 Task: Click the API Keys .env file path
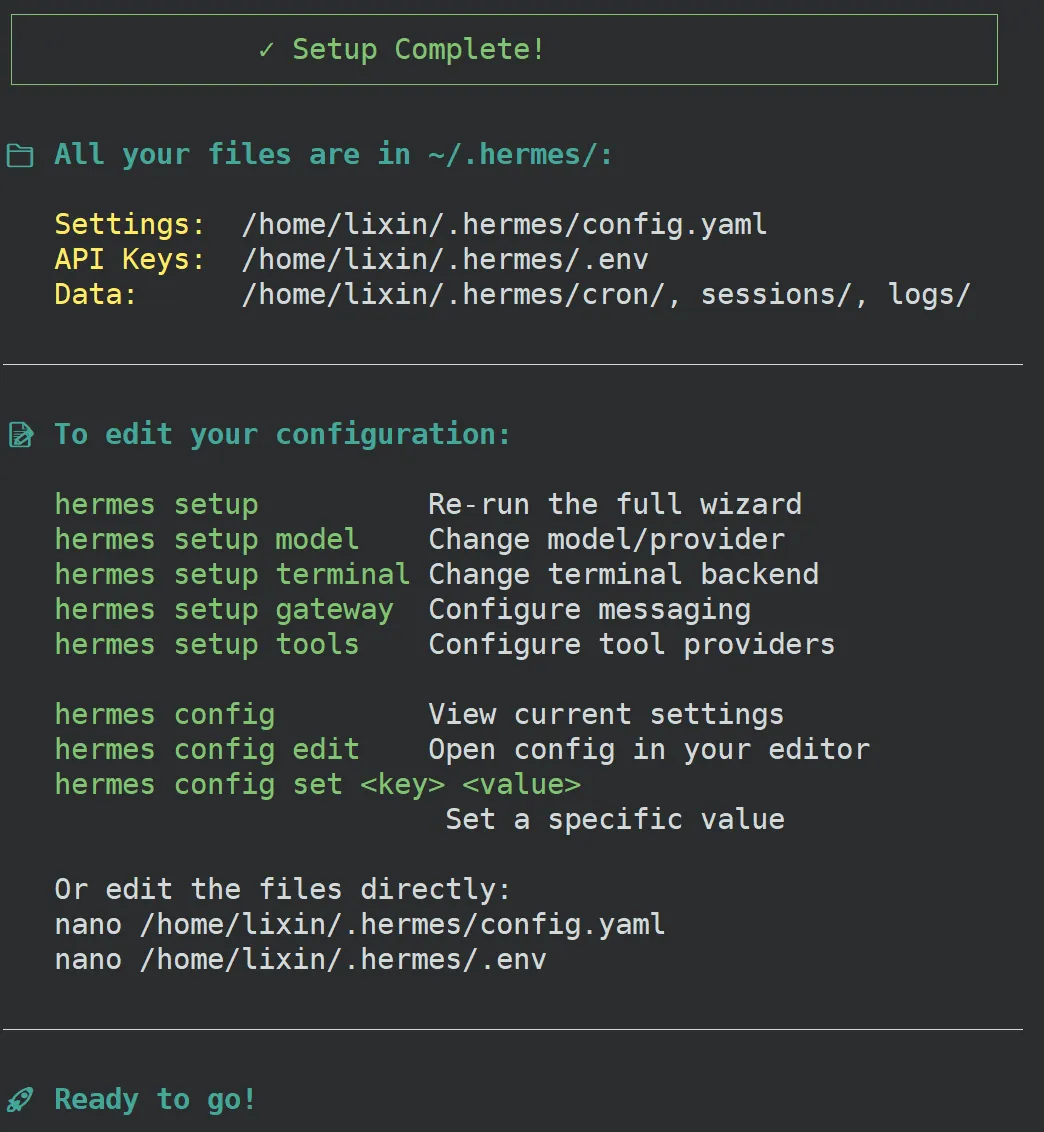[445, 260]
